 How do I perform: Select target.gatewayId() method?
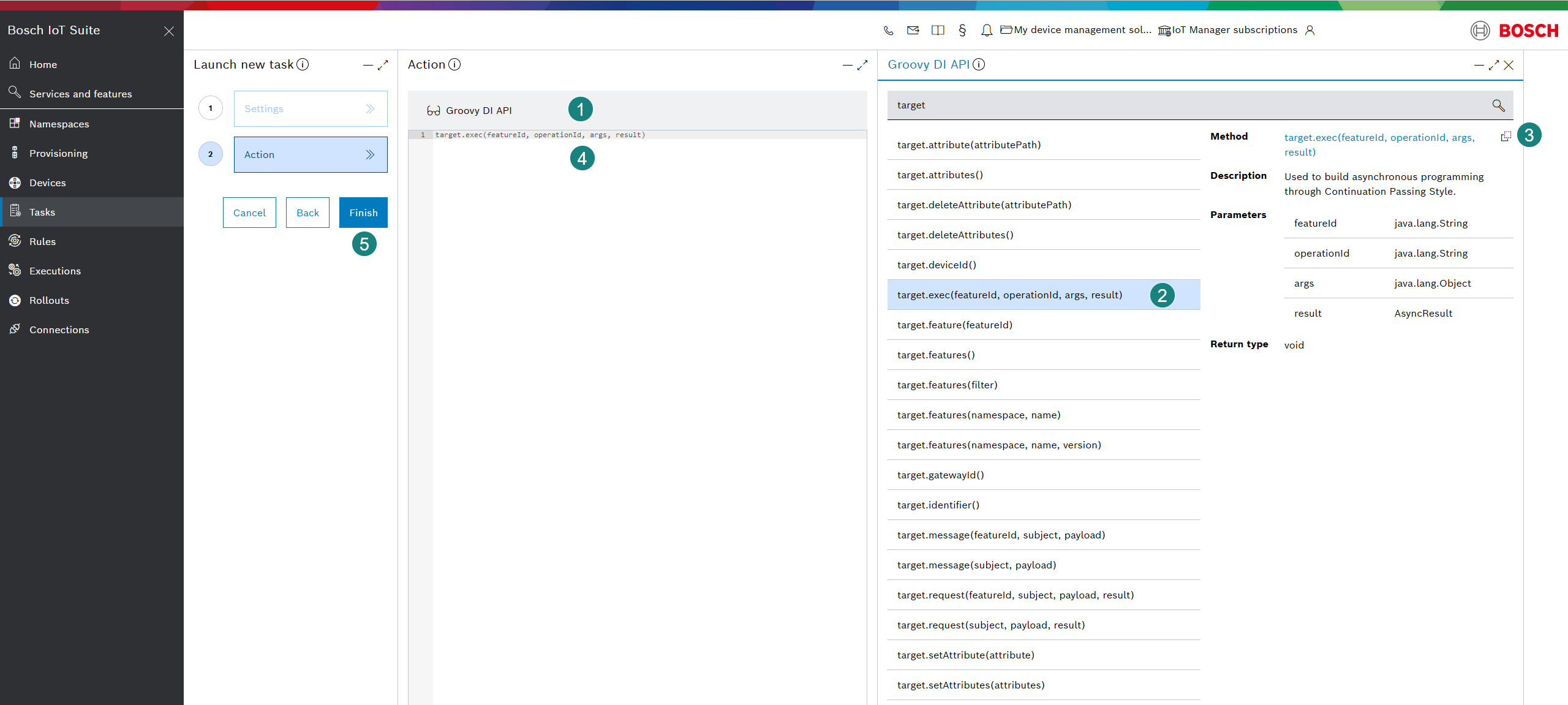point(1044,475)
